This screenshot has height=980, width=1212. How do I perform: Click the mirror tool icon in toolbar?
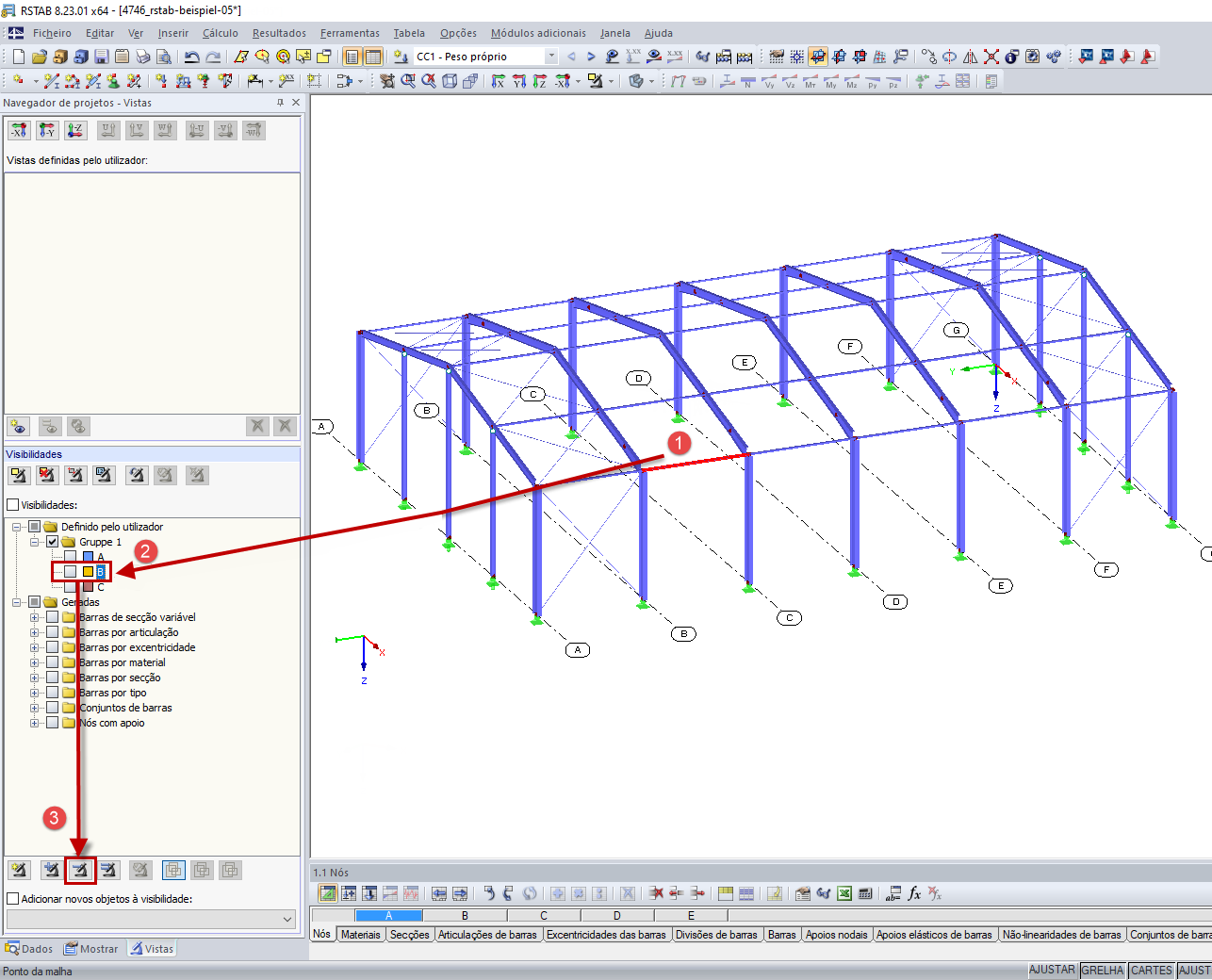coord(971,57)
